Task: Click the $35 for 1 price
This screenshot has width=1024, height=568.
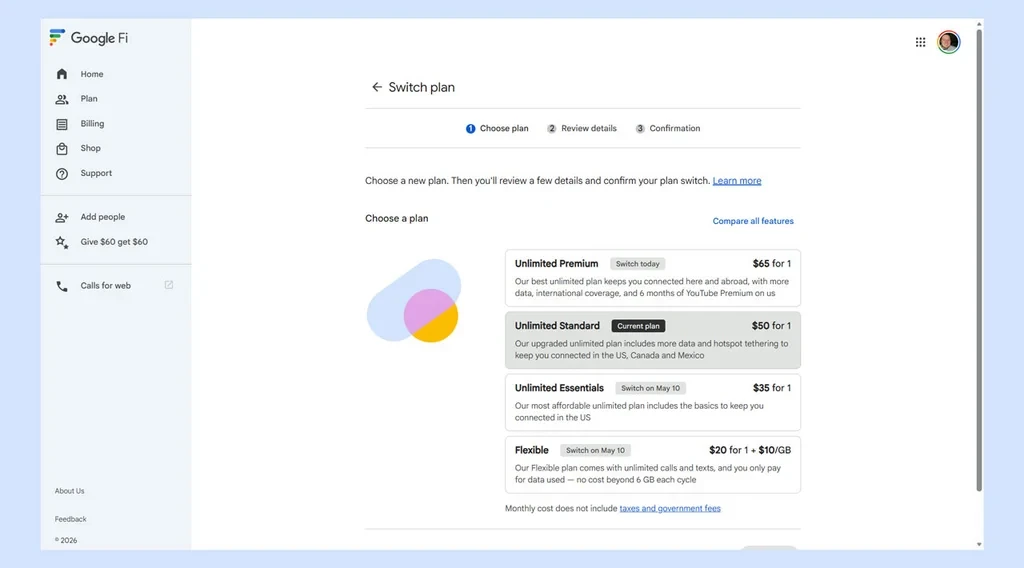Action: [x=771, y=388]
